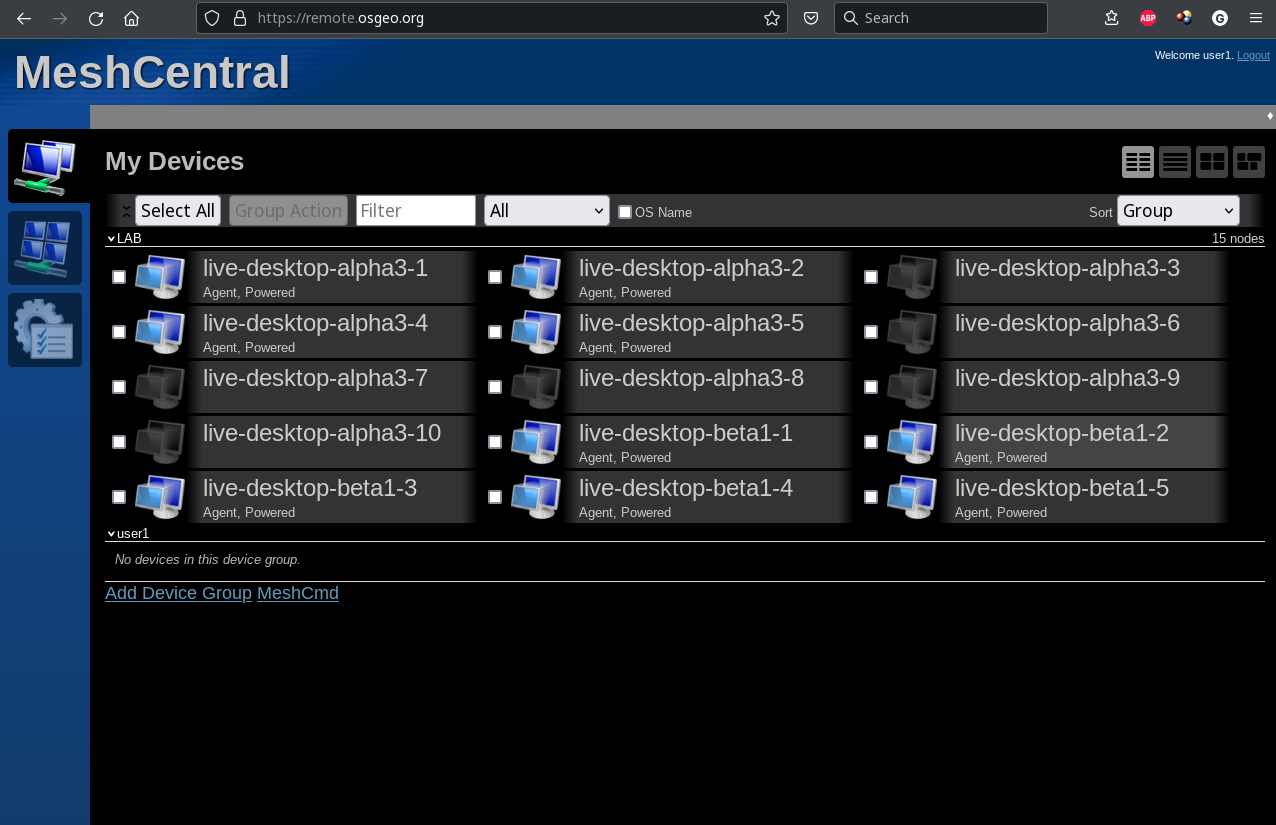Click the computer icon for live-desktop-beta1-5
The height and width of the screenshot is (825, 1276).
click(912, 497)
